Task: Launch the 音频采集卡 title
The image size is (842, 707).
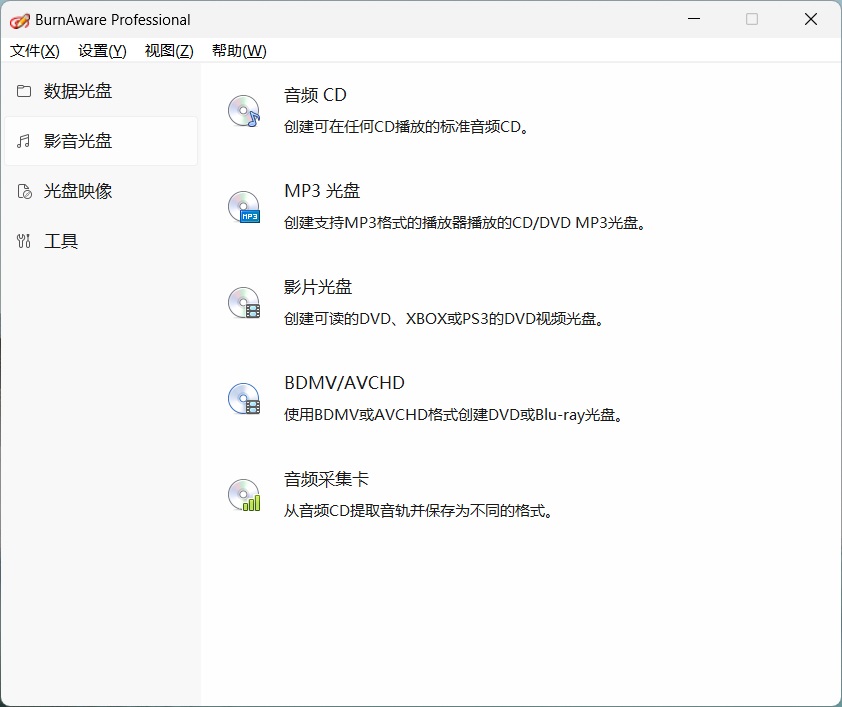Action: pyautogui.click(x=326, y=479)
